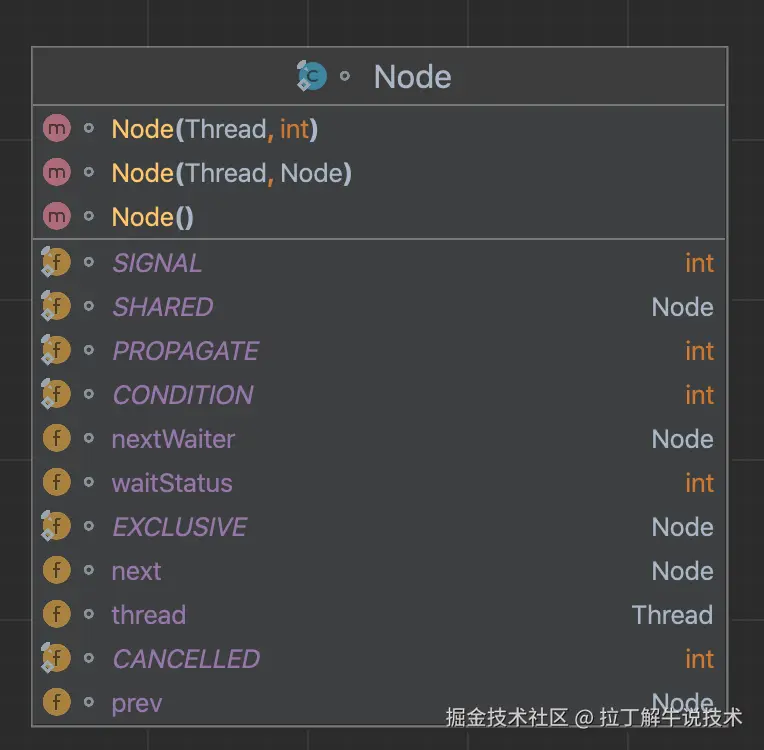764x750 pixels.
Task: Select the next field name
Action: pos(136,571)
